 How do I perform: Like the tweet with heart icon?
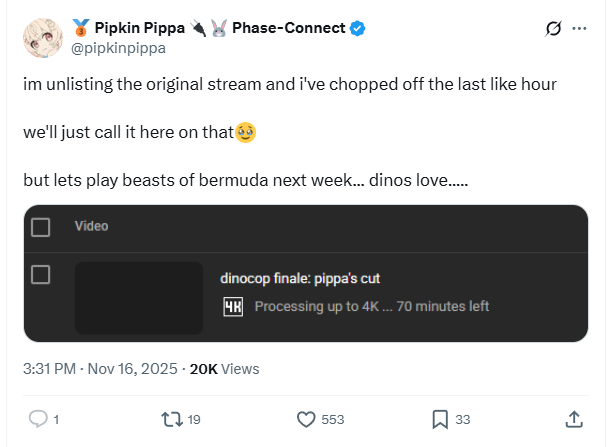click(307, 419)
